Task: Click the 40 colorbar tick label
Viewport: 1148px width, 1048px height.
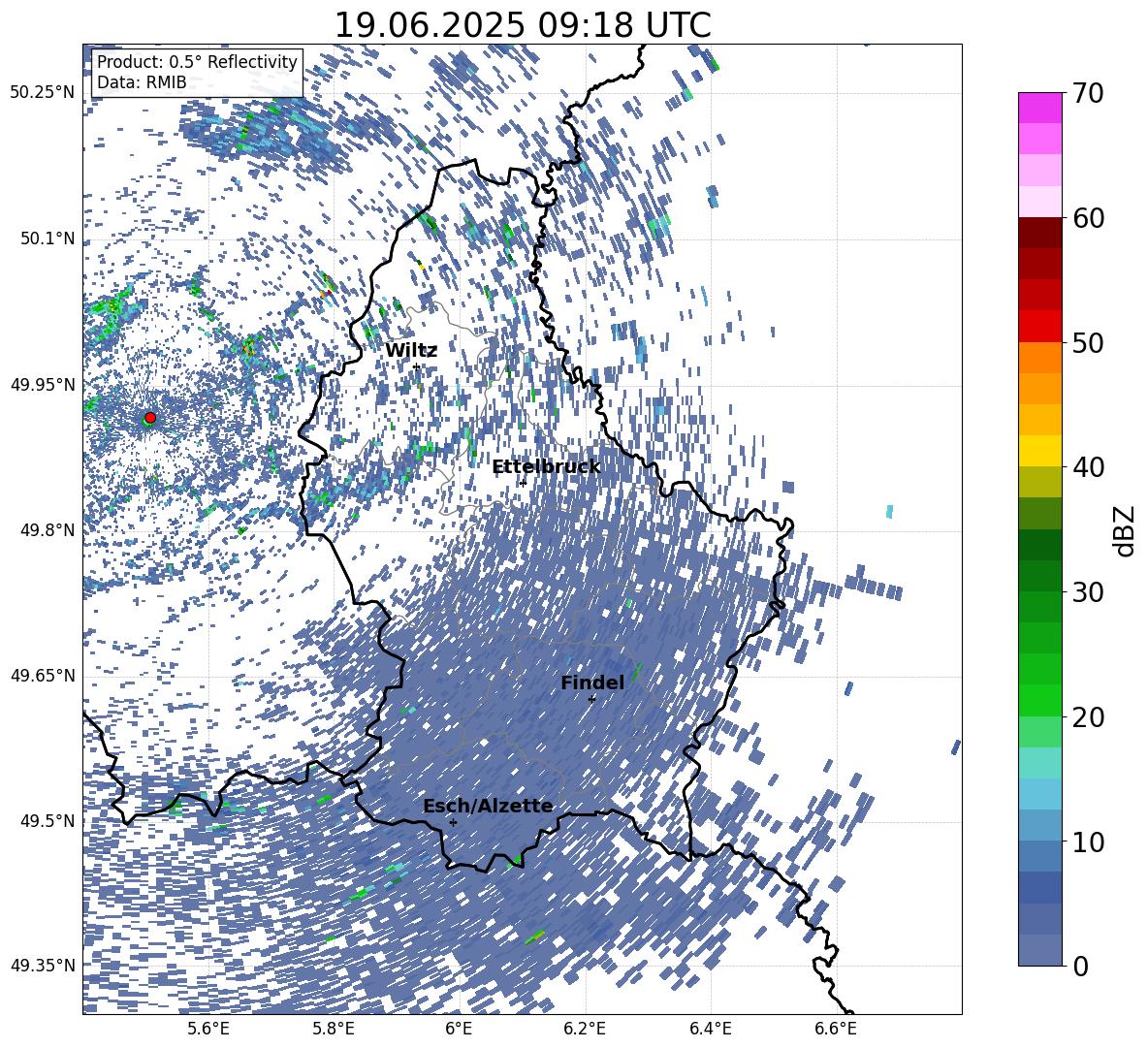Action: point(1088,467)
